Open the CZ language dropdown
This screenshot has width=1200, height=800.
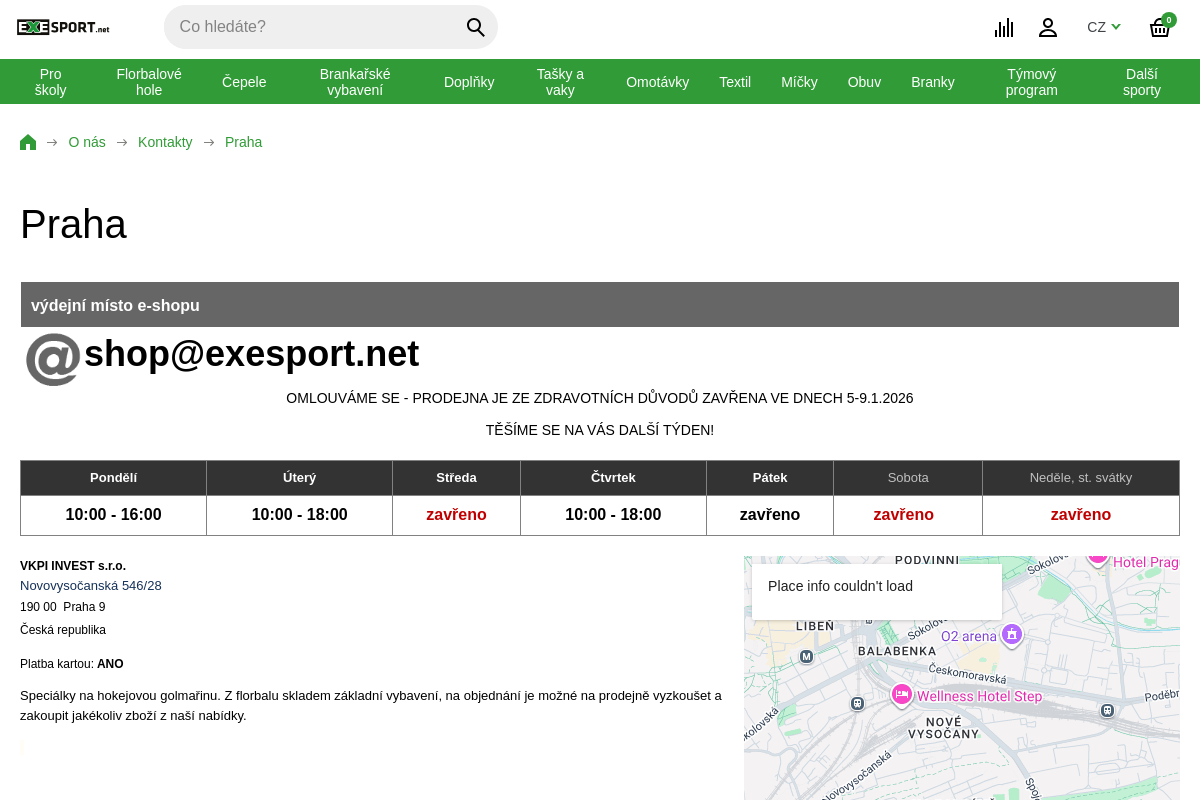tap(1103, 27)
